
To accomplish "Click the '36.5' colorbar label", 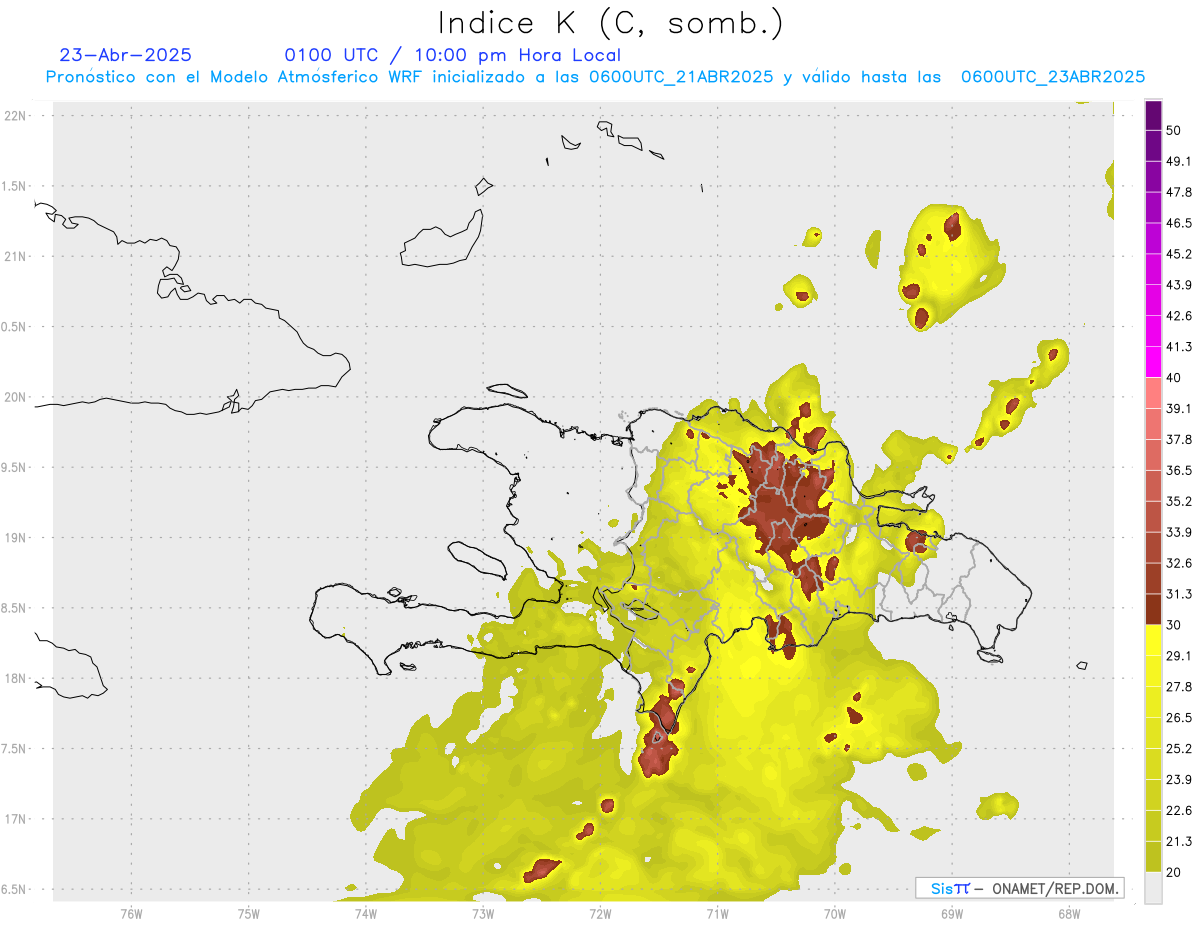I will coord(1179,470).
